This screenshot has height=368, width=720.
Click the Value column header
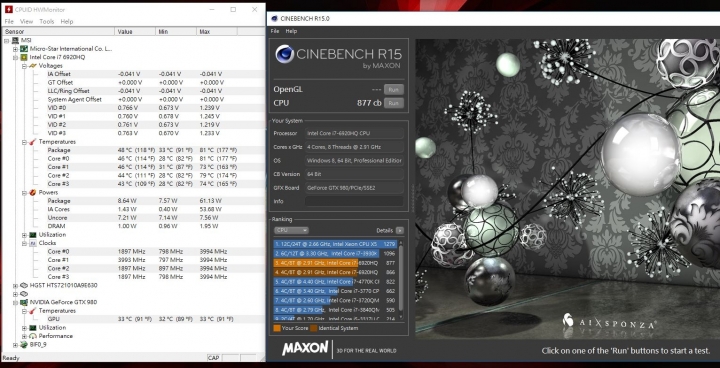click(x=135, y=32)
